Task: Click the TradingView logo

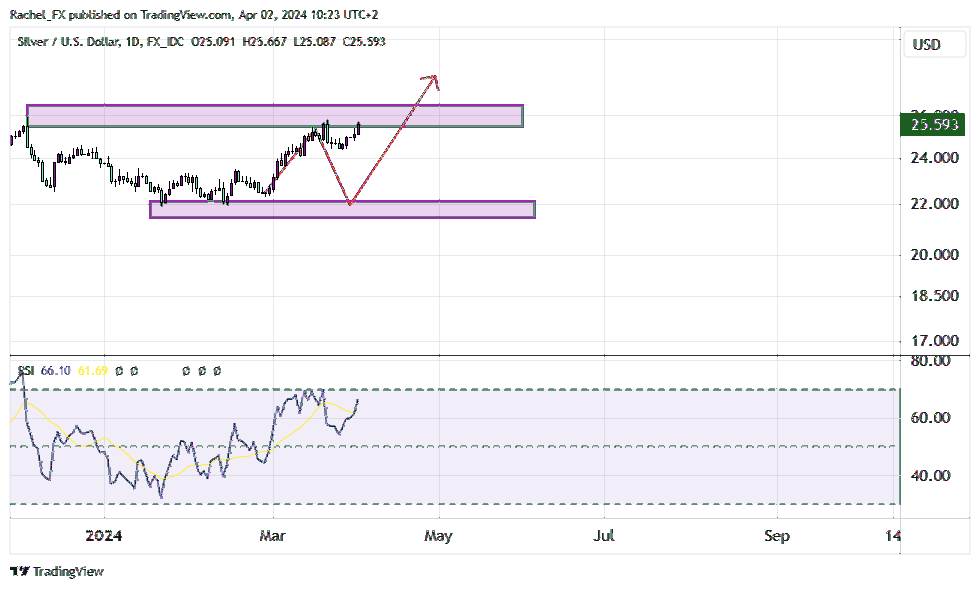Action: (x=57, y=571)
